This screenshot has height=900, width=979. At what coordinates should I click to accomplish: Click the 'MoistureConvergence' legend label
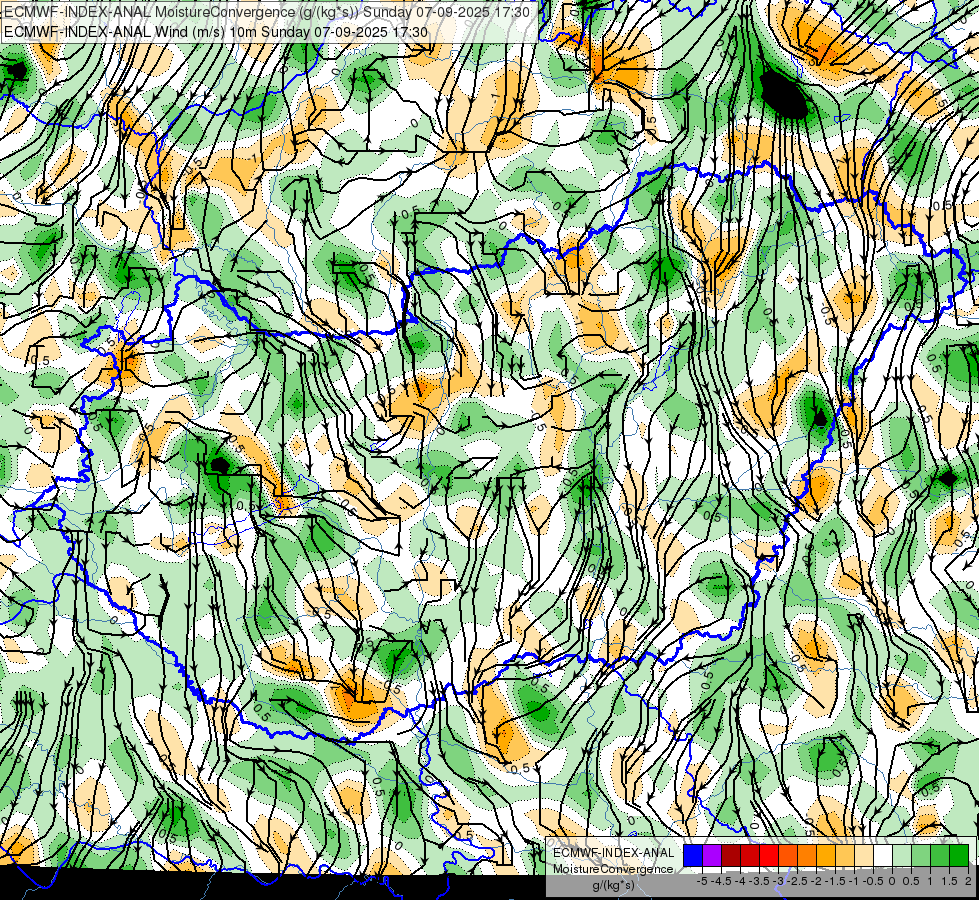[x=613, y=869]
